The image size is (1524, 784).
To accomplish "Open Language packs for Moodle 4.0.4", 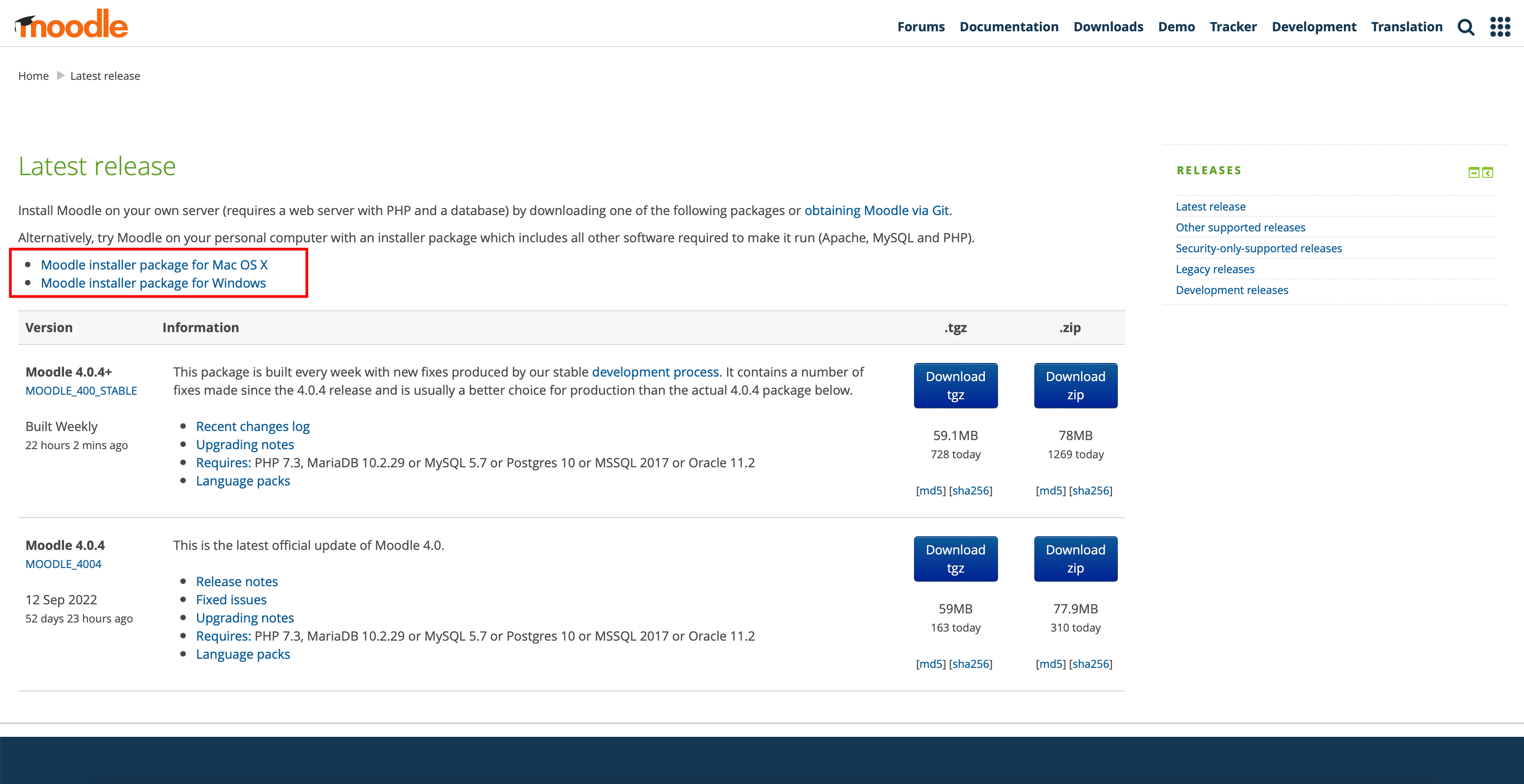I will pyautogui.click(x=242, y=655).
